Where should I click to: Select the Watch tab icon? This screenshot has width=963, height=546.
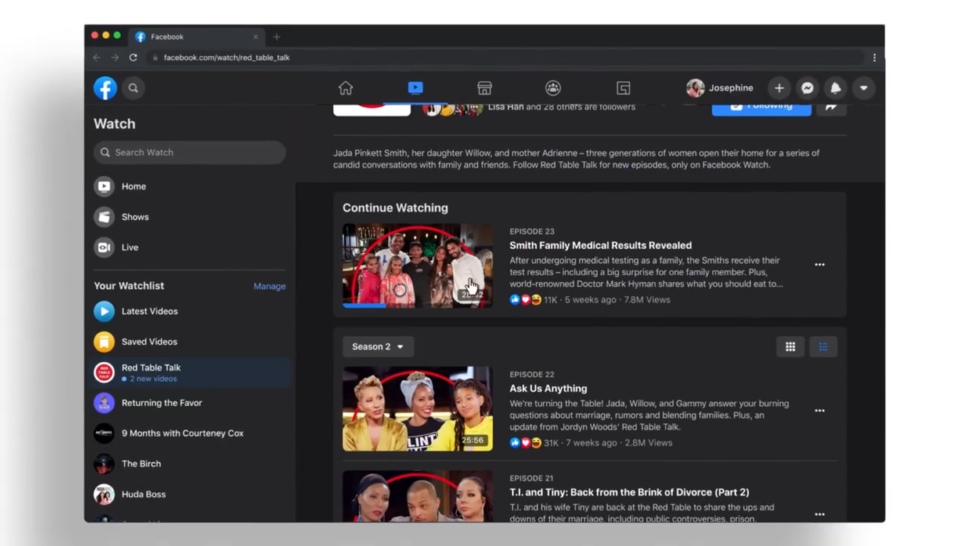pos(415,88)
